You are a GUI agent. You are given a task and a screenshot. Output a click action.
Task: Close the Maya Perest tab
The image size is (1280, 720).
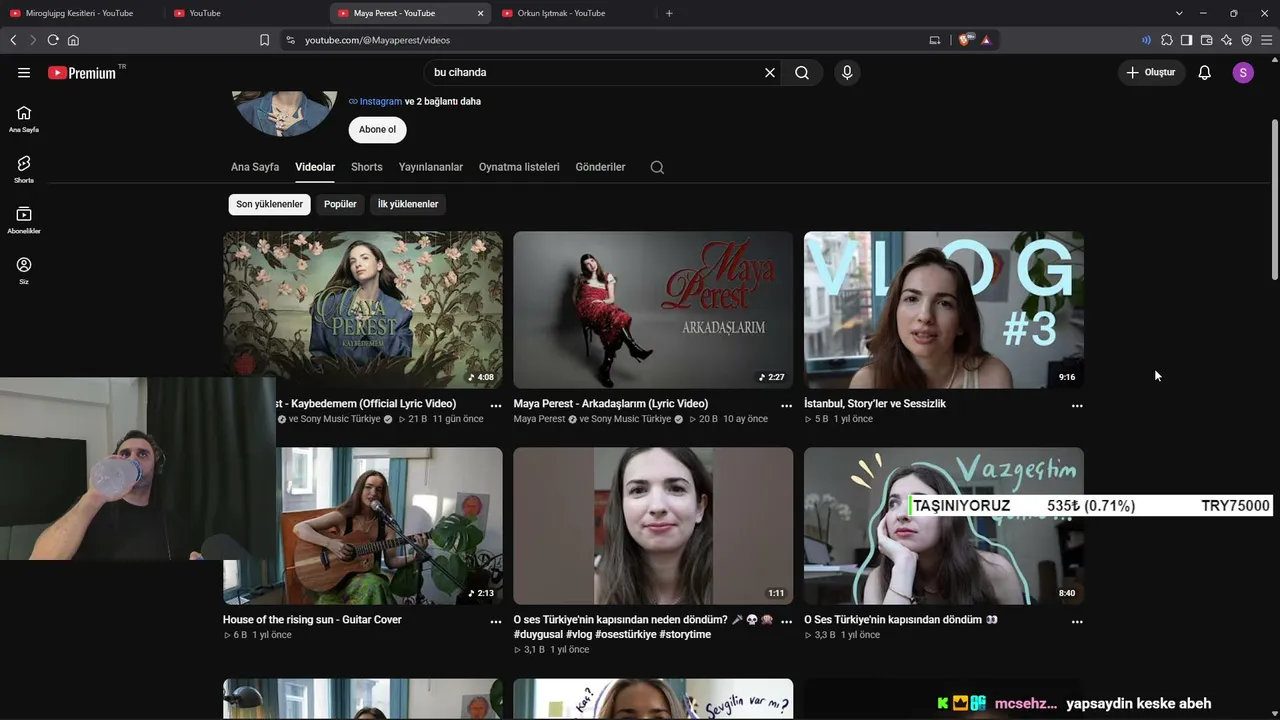pos(481,13)
